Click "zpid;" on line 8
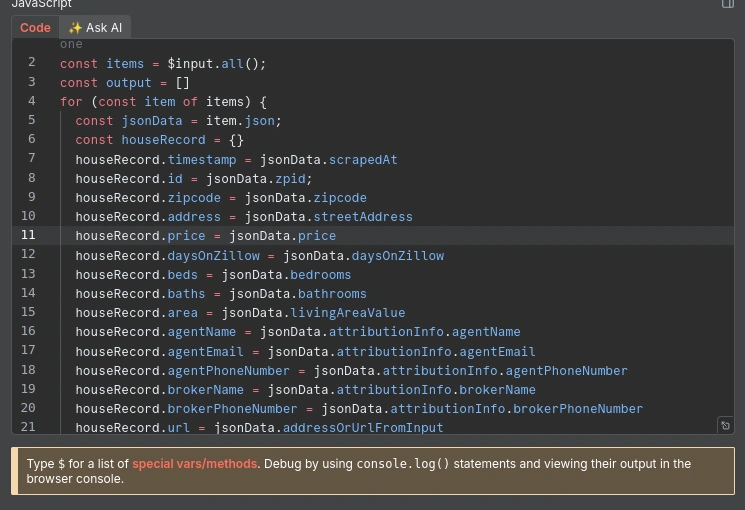 click(294, 179)
